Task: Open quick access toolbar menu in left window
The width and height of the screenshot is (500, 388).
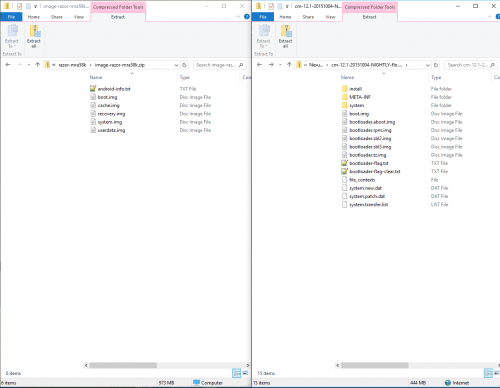Action: pyautogui.click(x=35, y=7)
